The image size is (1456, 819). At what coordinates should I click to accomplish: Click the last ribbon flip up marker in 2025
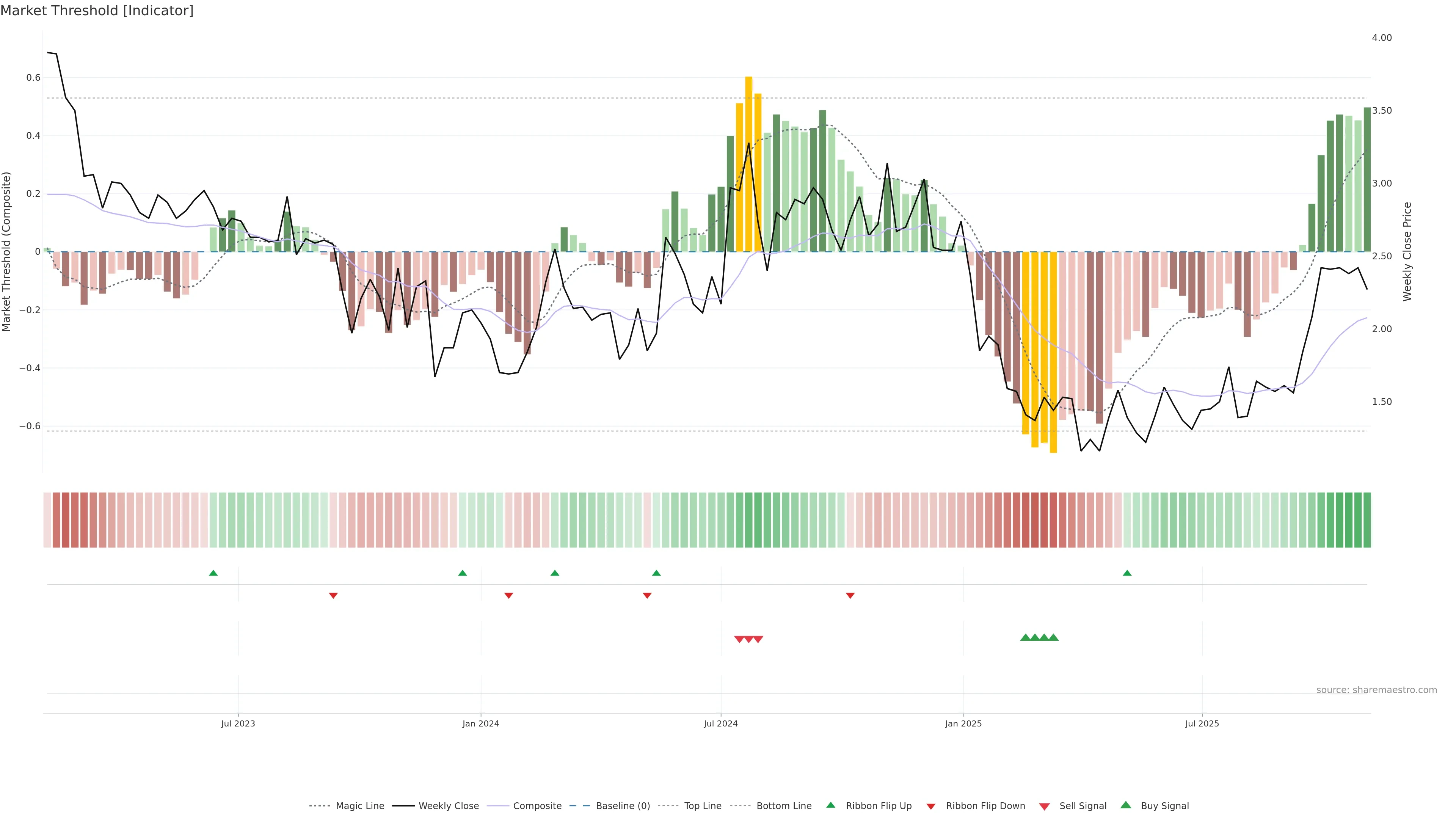(1127, 573)
